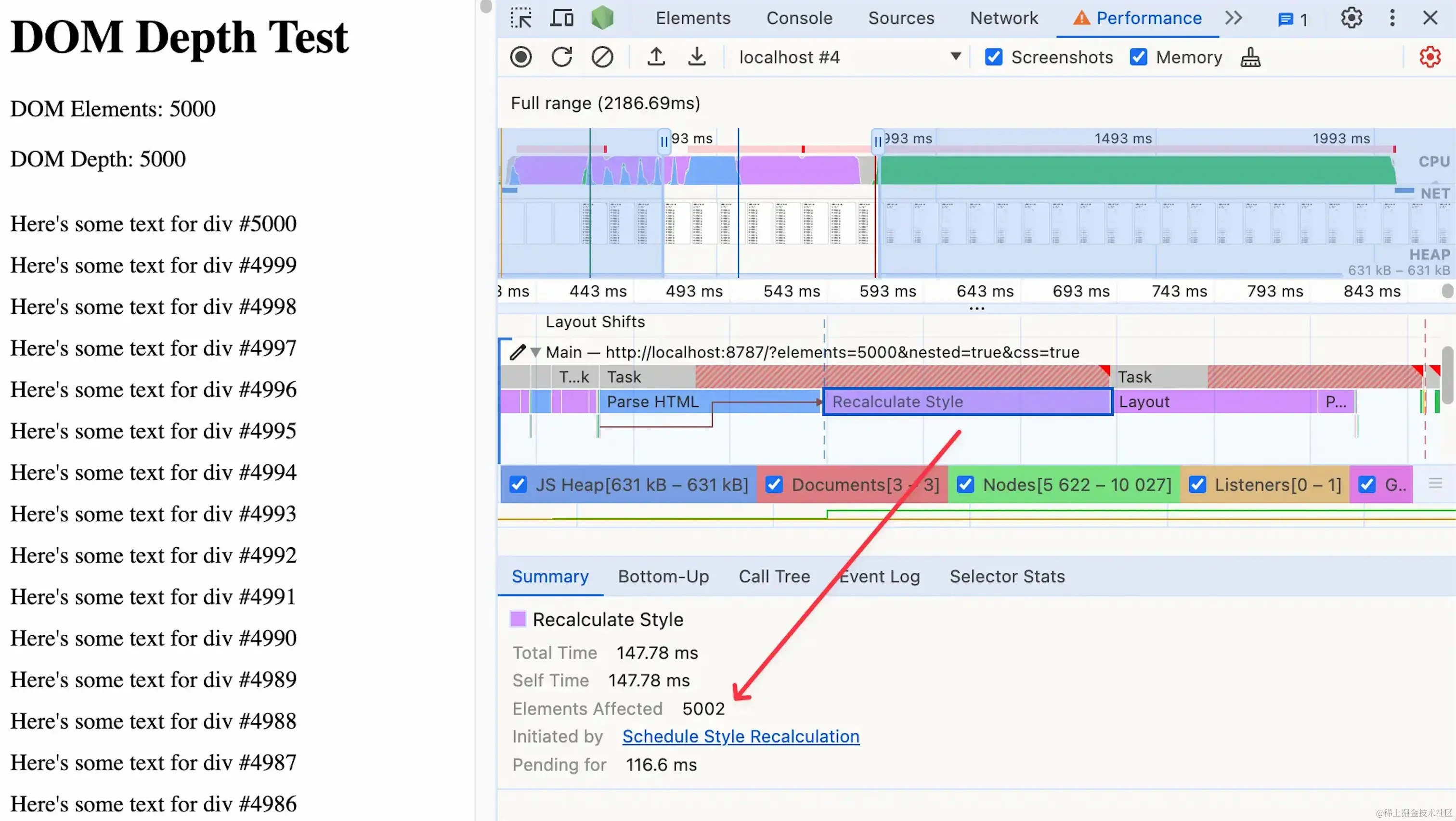Click the reload and record icon
1456x821 pixels.
pyautogui.click(x=561, y=57)
